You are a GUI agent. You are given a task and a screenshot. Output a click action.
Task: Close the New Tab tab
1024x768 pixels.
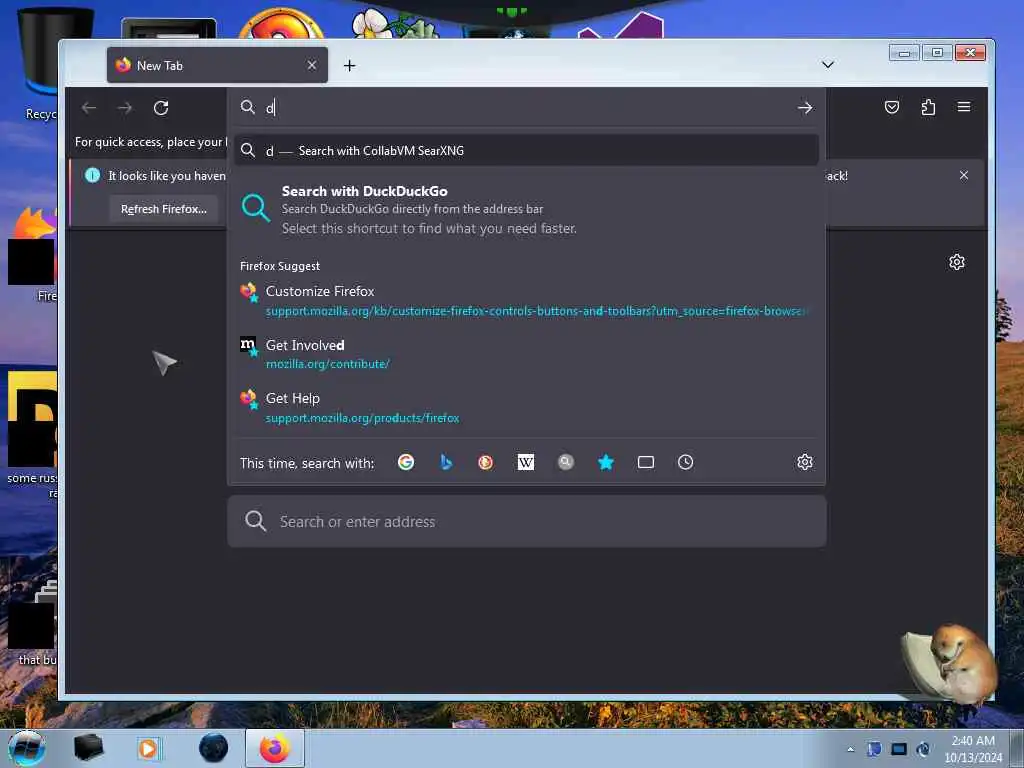312,65
